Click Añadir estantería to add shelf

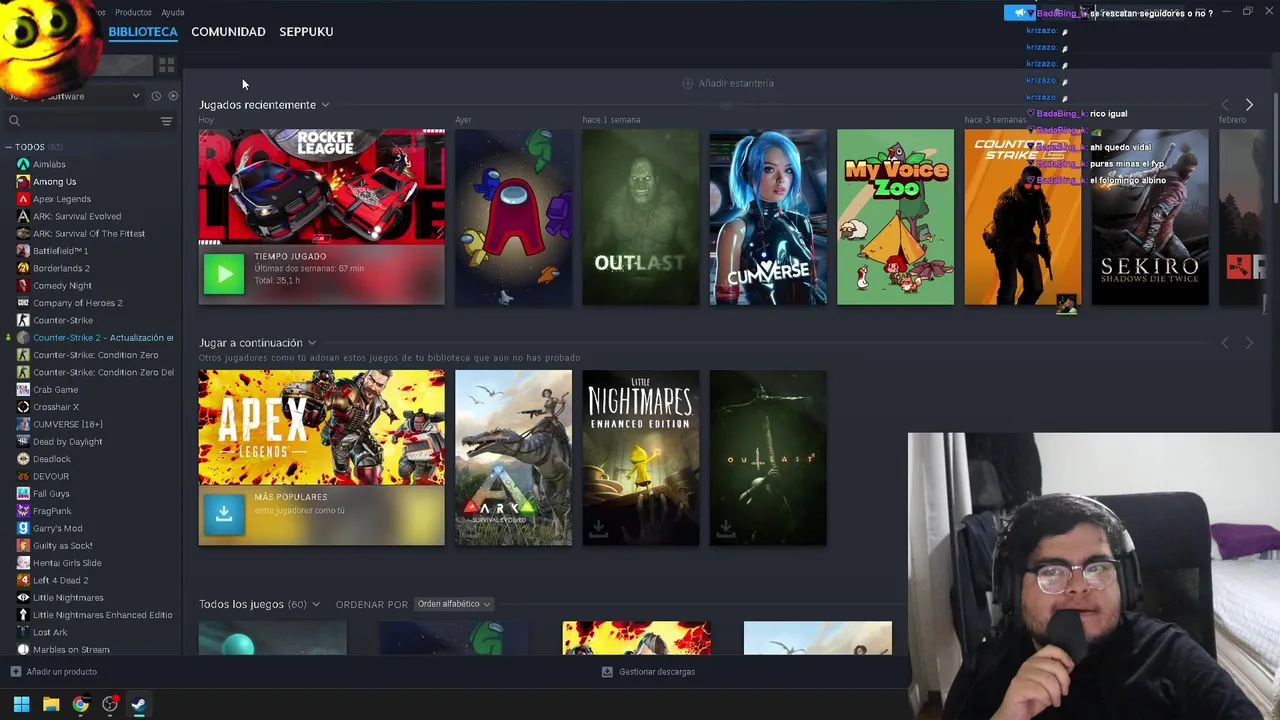(728, 83)
